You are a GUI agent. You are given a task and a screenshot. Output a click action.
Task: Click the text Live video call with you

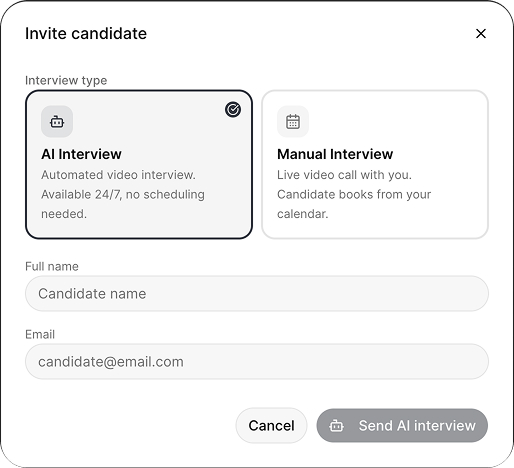pyautogui.click(x=344, y=175)
